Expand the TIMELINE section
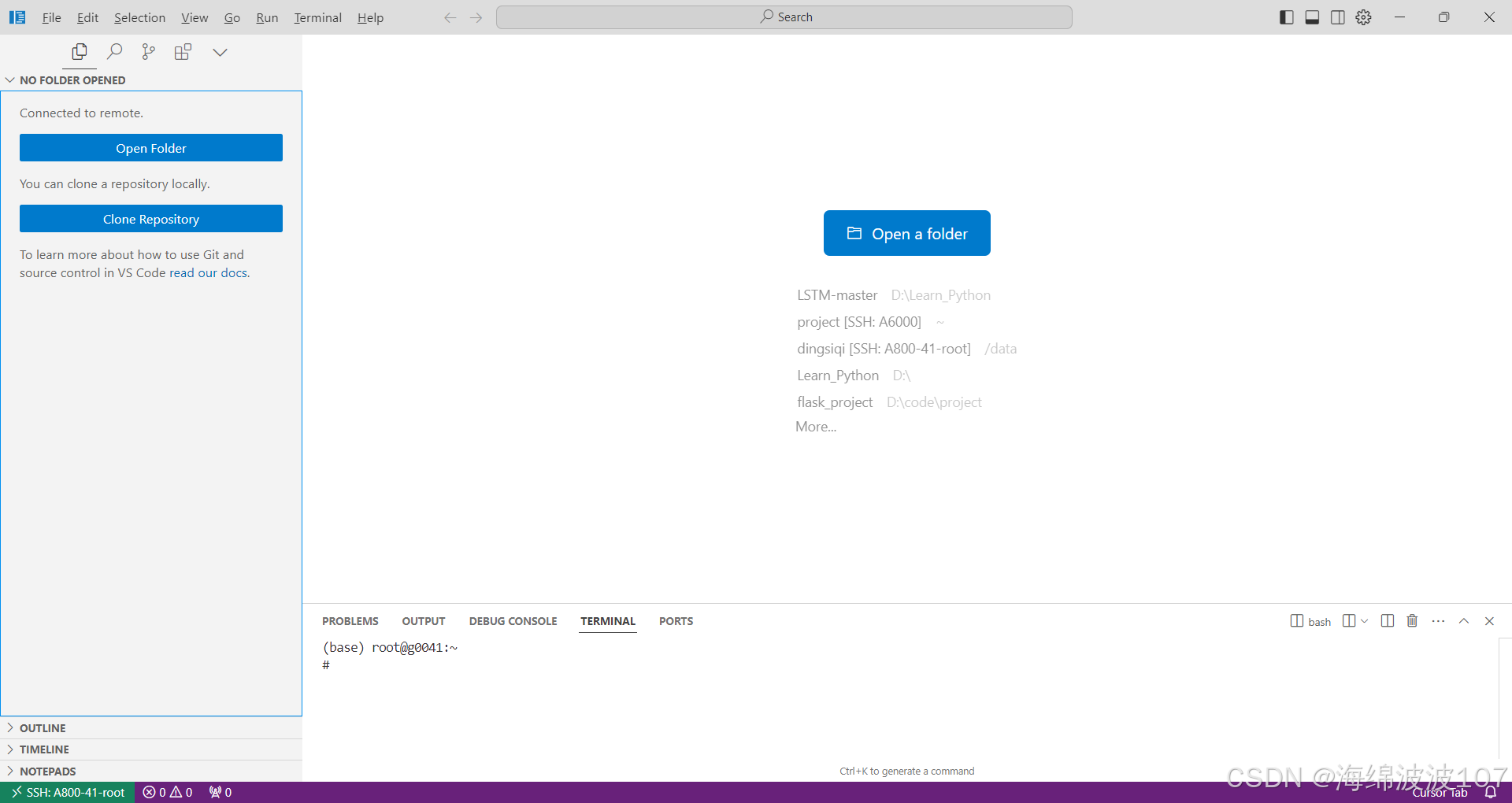The image size is (1512, 803). click(44, 749)
